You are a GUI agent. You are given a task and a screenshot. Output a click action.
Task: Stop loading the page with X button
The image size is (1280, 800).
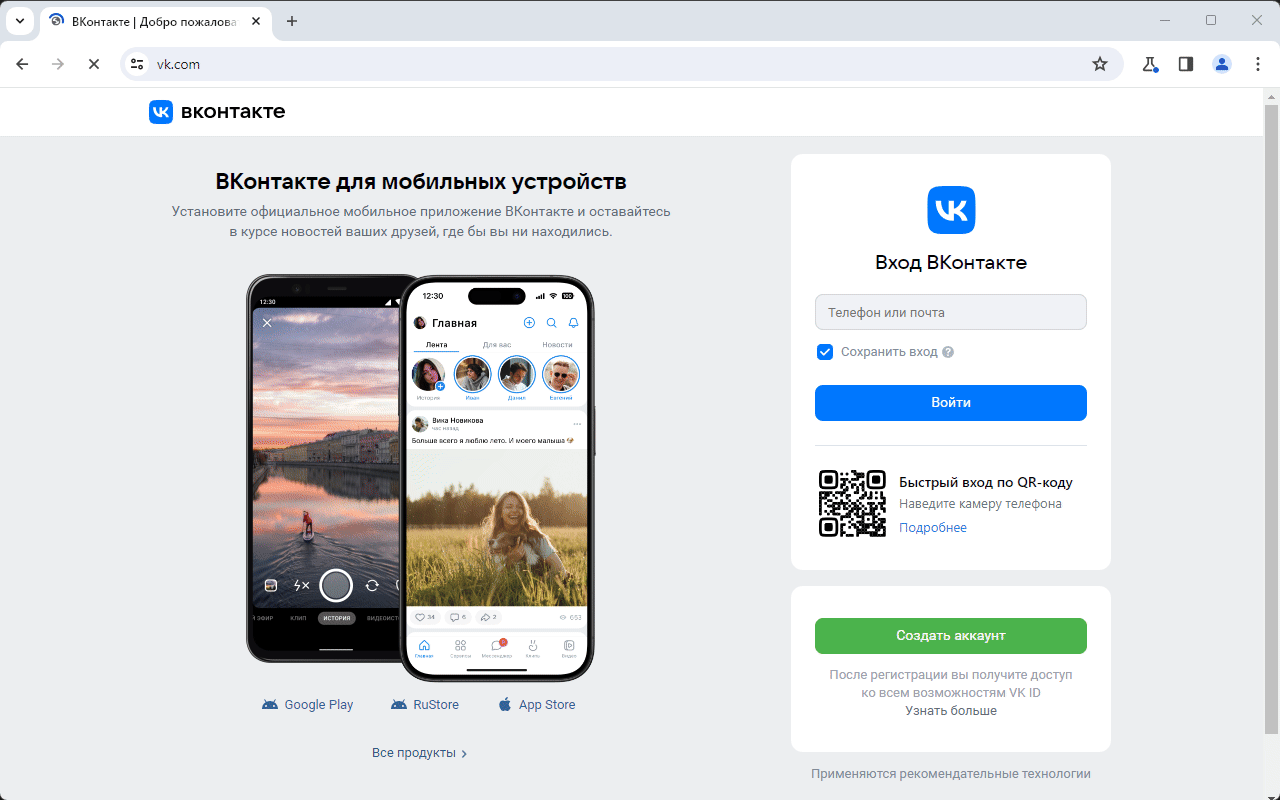[93, 64]
